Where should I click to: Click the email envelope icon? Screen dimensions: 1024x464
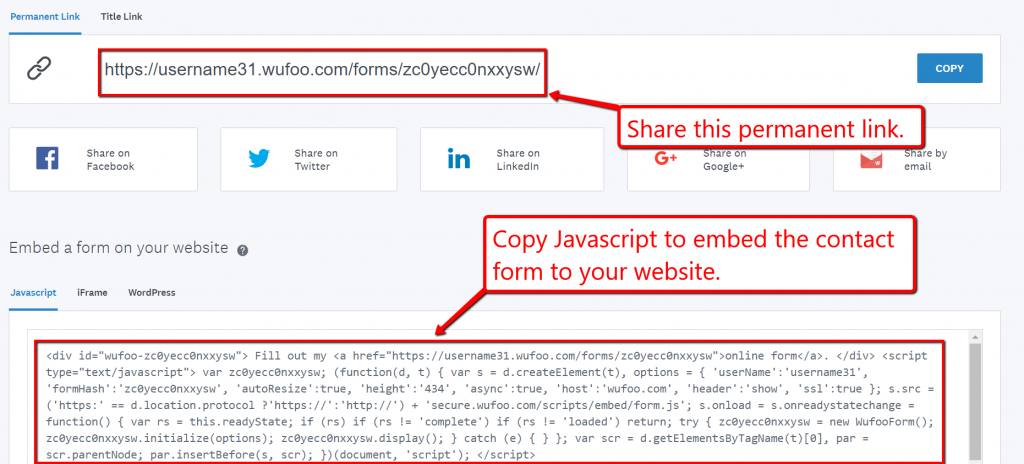tap(871, 159)
